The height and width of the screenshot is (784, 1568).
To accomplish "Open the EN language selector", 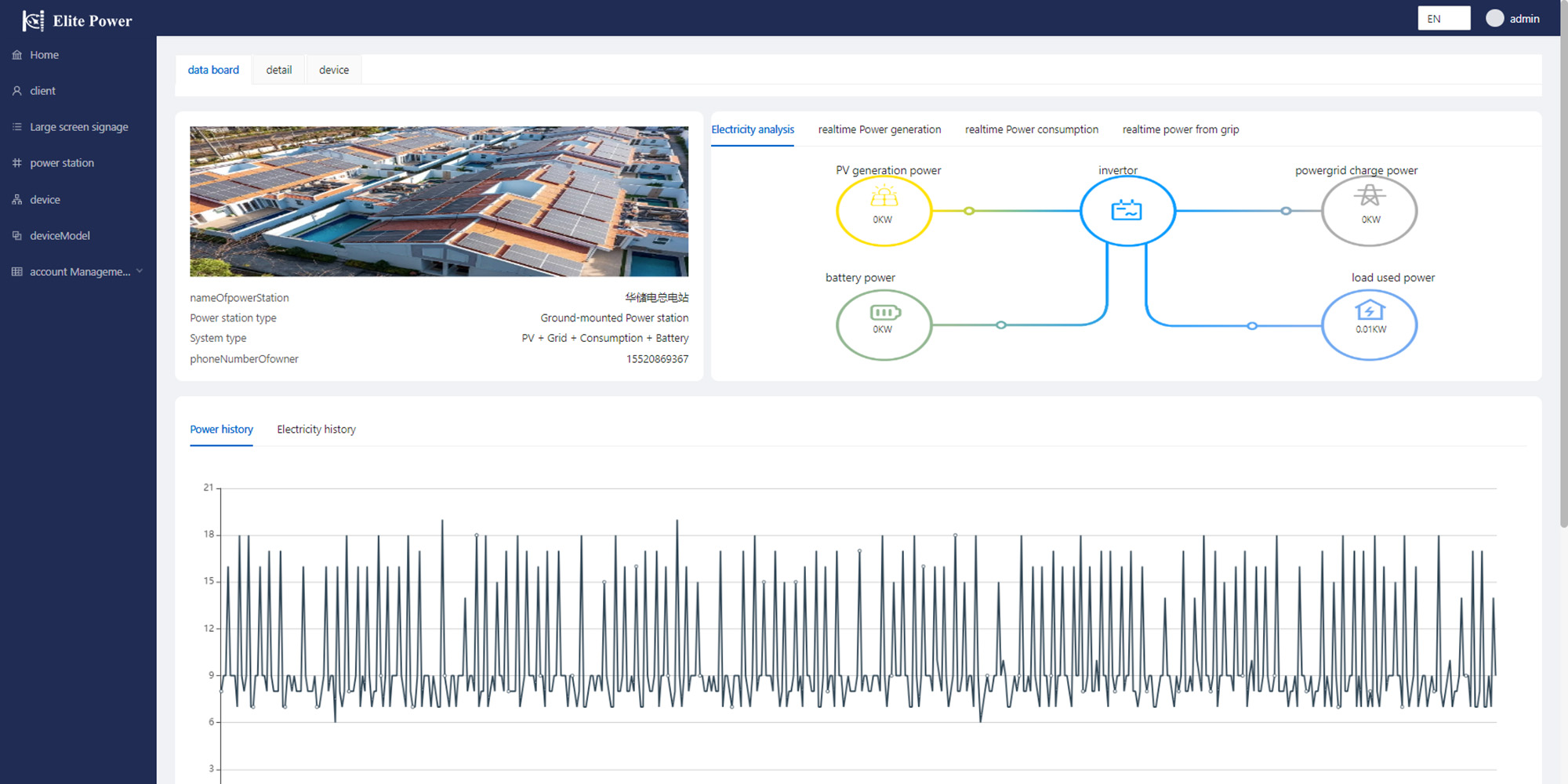I will pyautogui.click(x=1443, y=18).
